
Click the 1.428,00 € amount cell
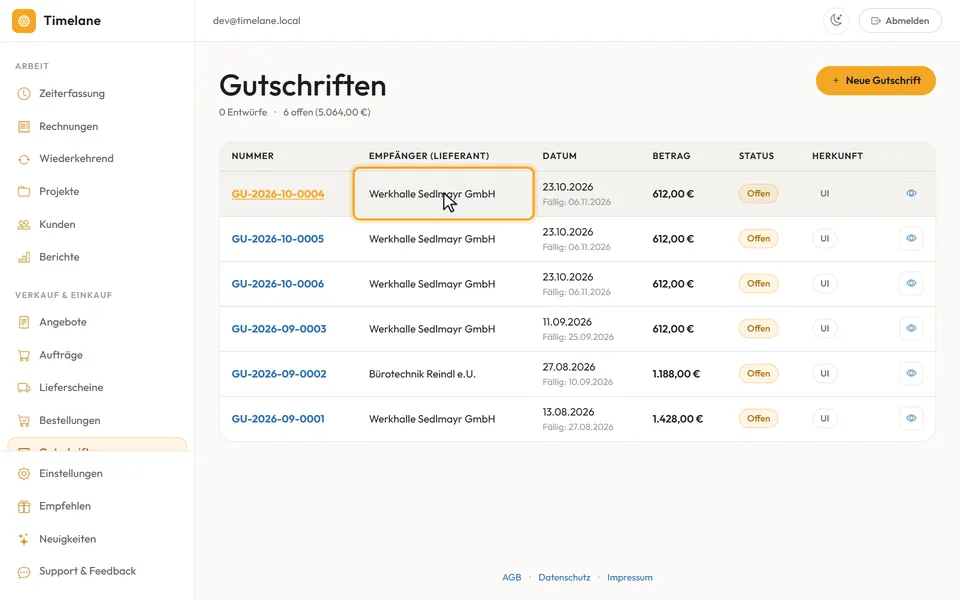coord(678,419)
